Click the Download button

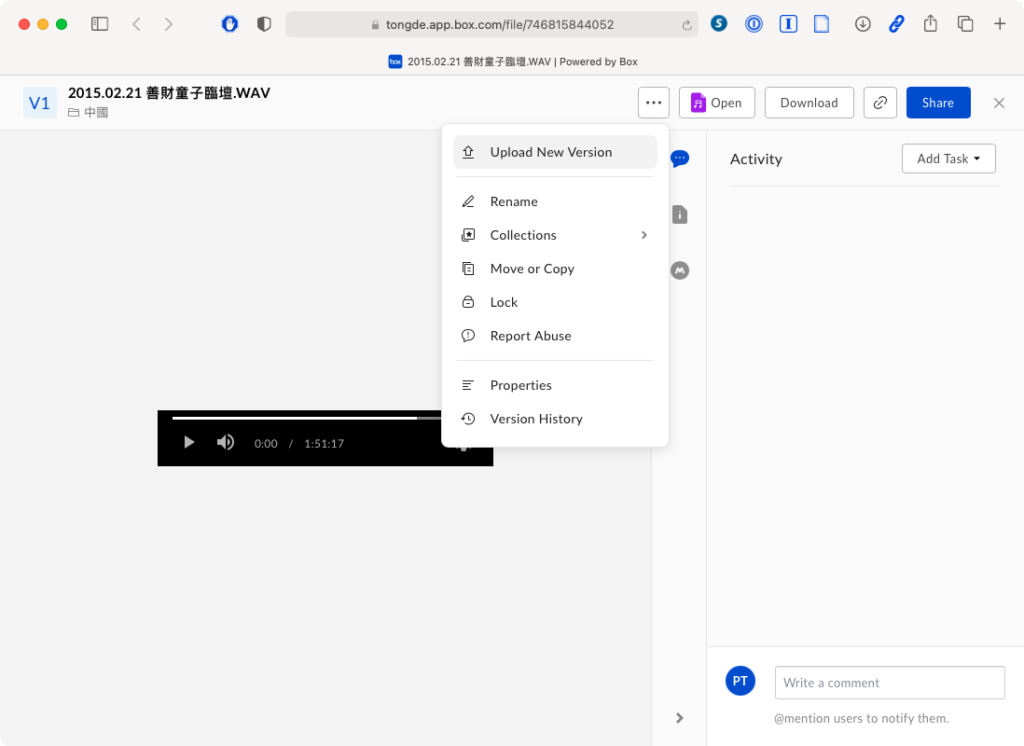coord(808,103)
